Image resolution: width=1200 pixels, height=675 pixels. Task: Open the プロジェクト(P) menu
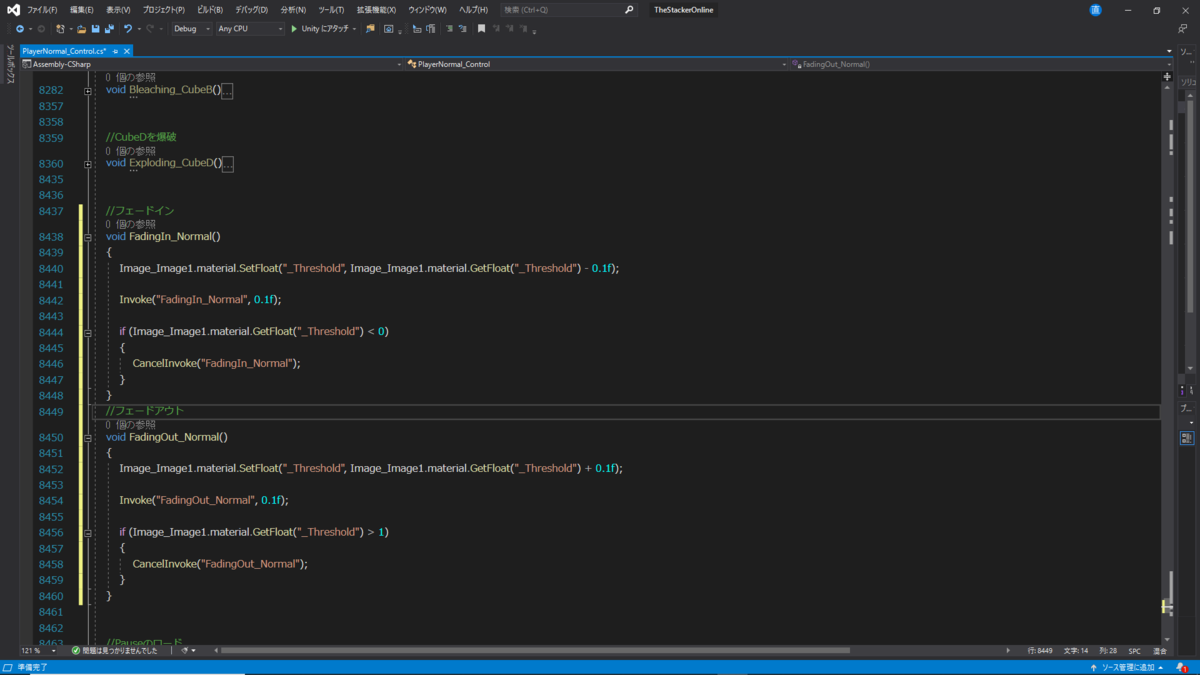click(163, 10)
